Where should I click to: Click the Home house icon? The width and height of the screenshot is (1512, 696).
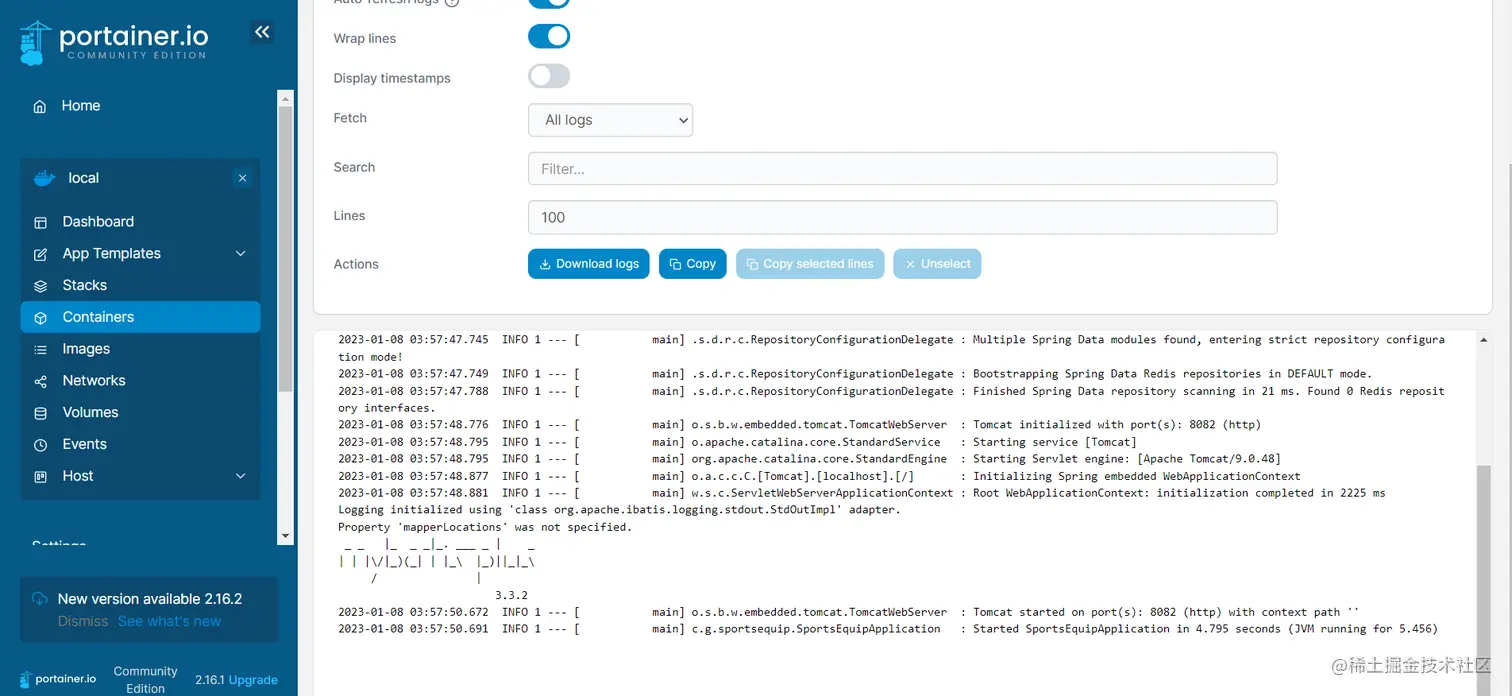(x=40, y=106)
